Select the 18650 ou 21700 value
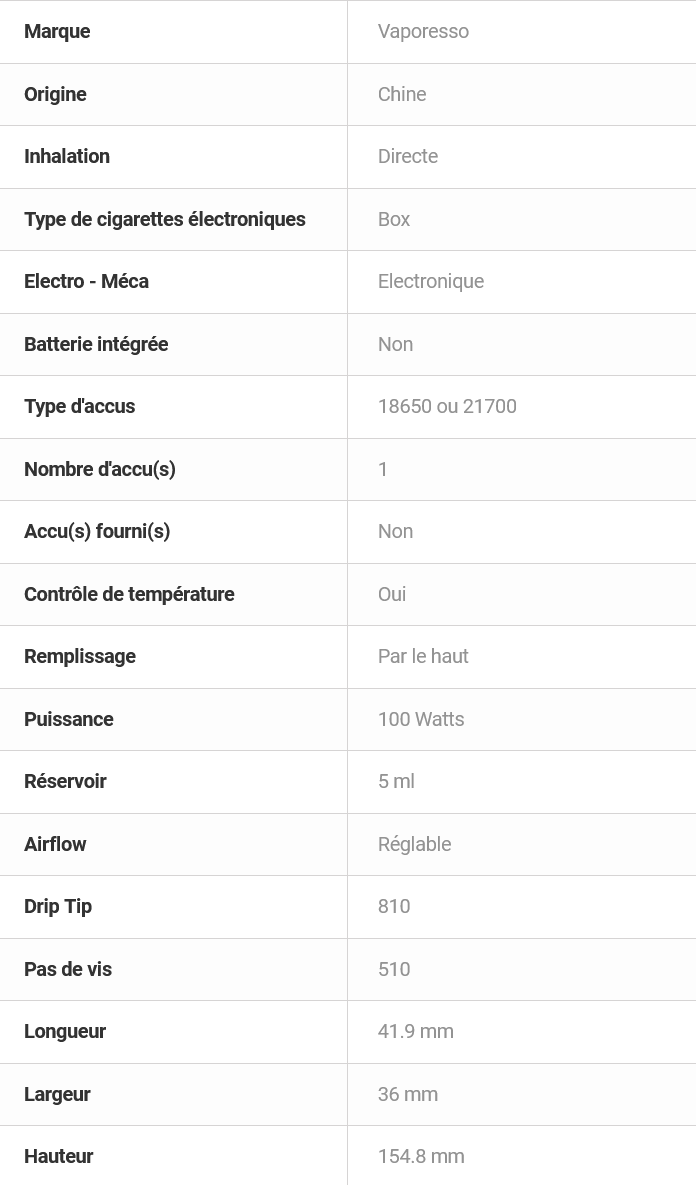 [447, 406]
